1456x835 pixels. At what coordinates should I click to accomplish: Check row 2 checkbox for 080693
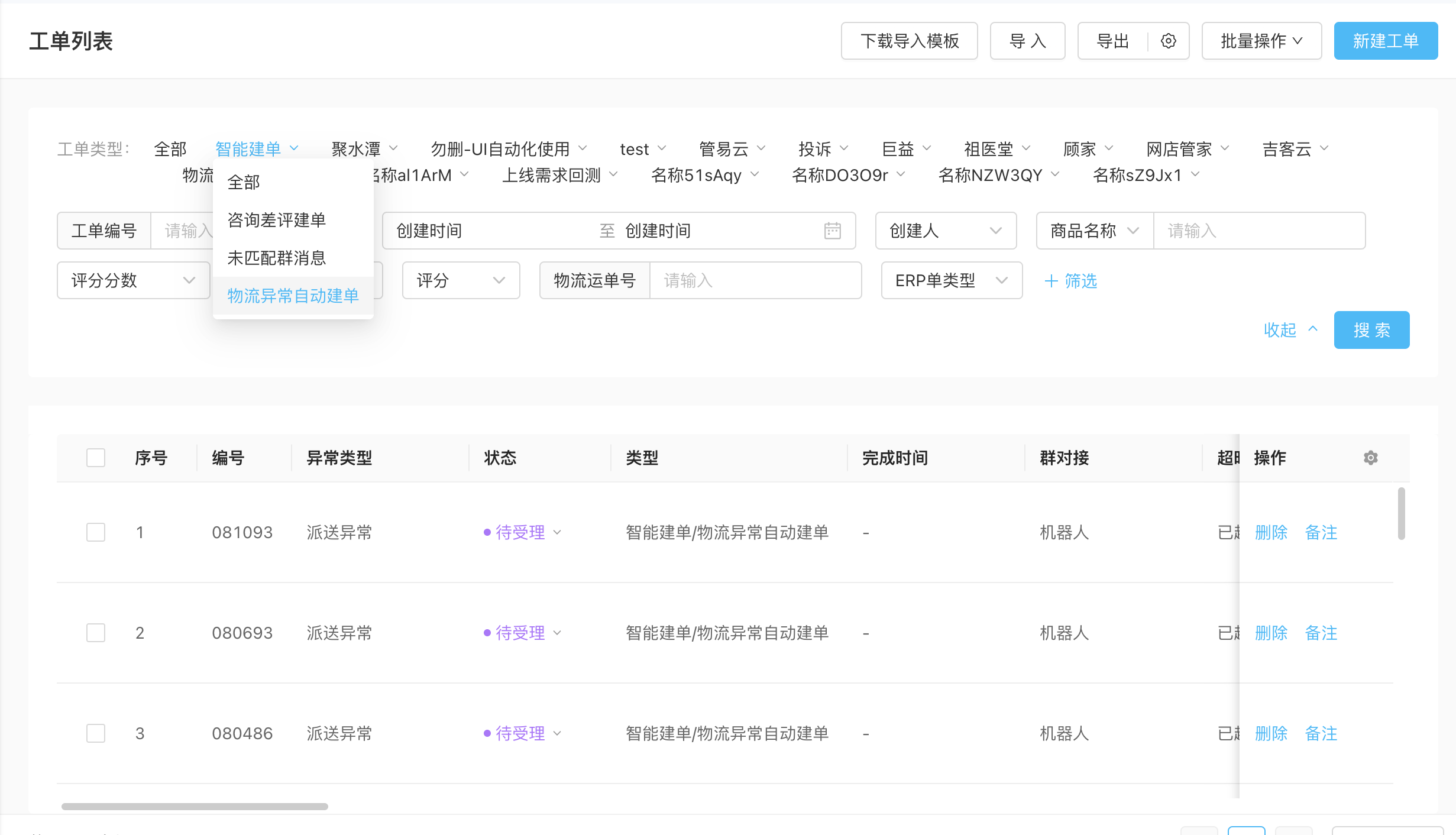(x=96, y=633)
